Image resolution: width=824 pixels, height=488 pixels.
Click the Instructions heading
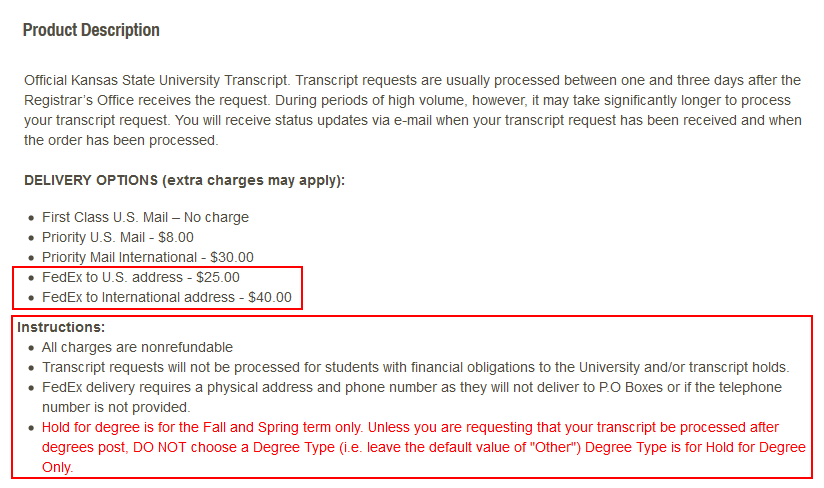pyautogui.click(x=61, y=327)
